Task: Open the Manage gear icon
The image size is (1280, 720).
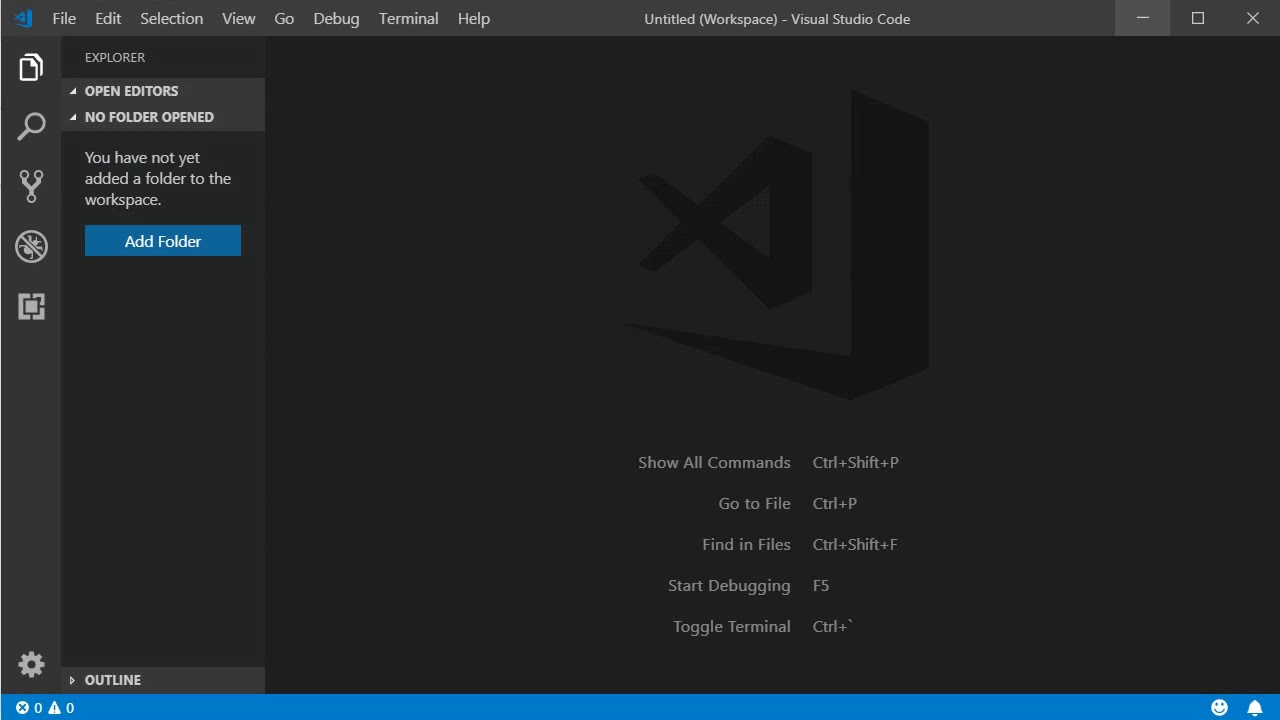Action: (x=31, y=664)
